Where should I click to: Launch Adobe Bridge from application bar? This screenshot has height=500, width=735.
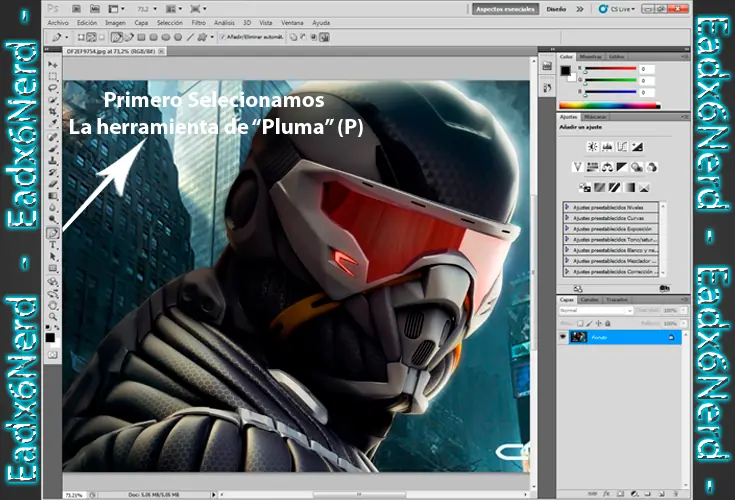pos(76,9)
